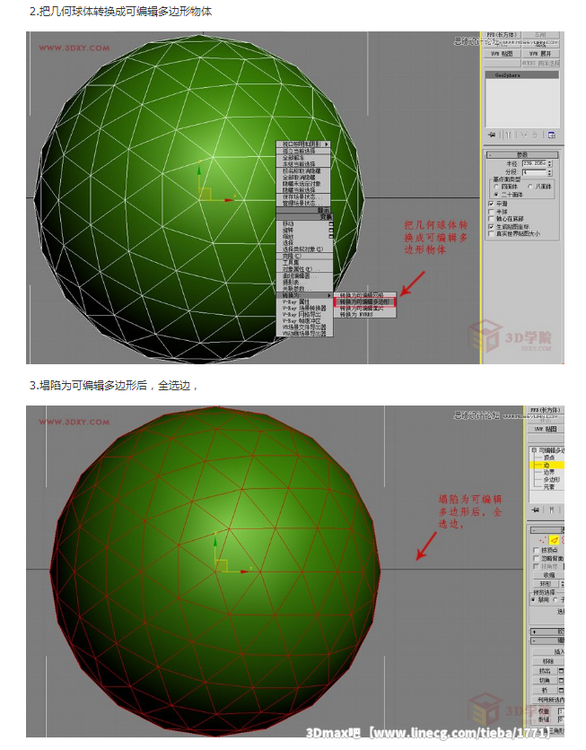Open the settings box next to 旋转 in the quad menu
Image resolution: width=586 pixels, height=750 pixels.
click(331, 230)
